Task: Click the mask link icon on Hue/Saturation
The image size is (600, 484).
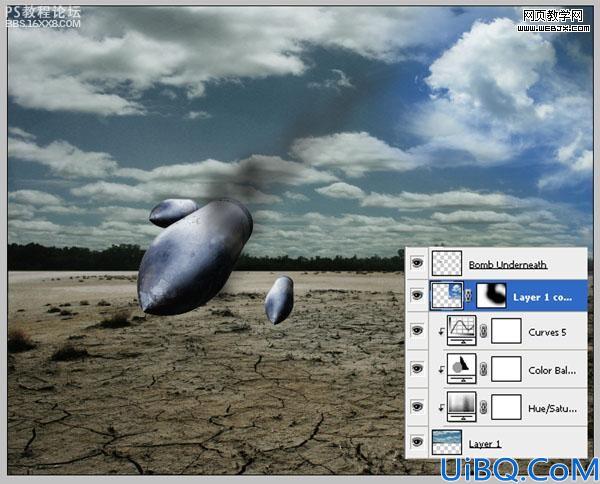Action: (484, 407)
